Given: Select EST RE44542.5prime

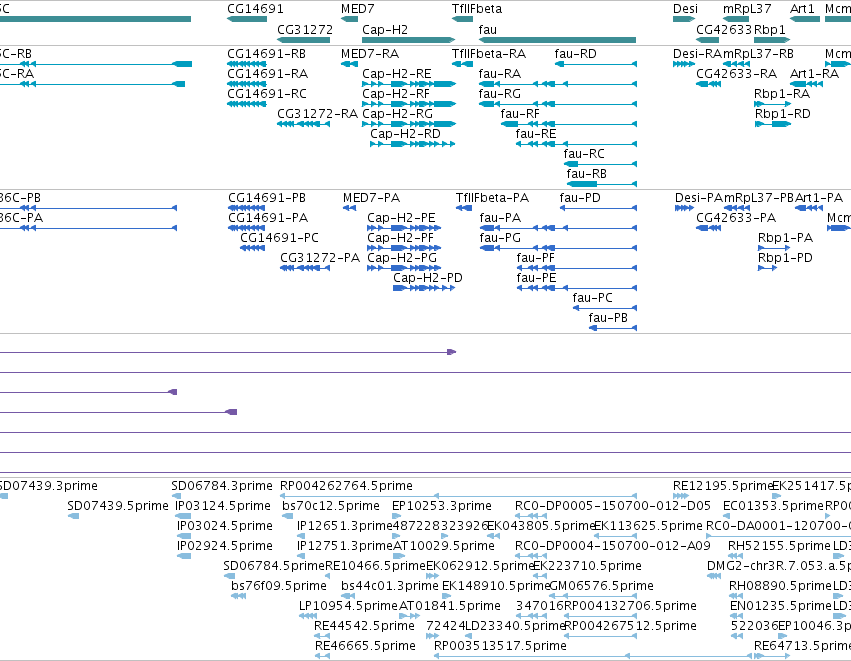Looking at the screenshot, I should [322, 636].
